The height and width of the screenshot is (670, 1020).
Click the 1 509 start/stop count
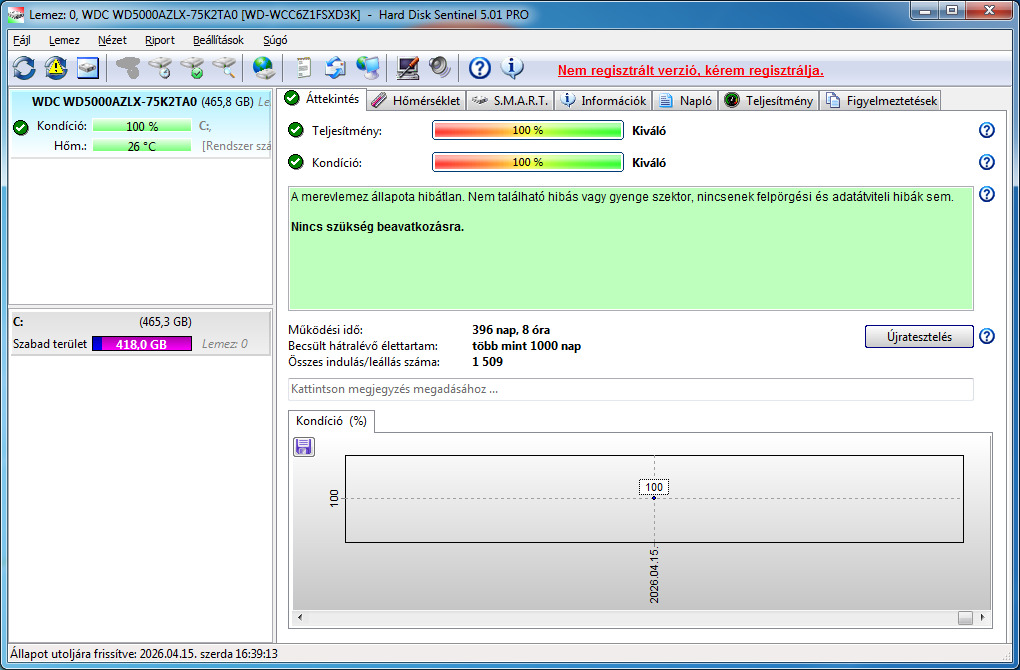point(487,362)
